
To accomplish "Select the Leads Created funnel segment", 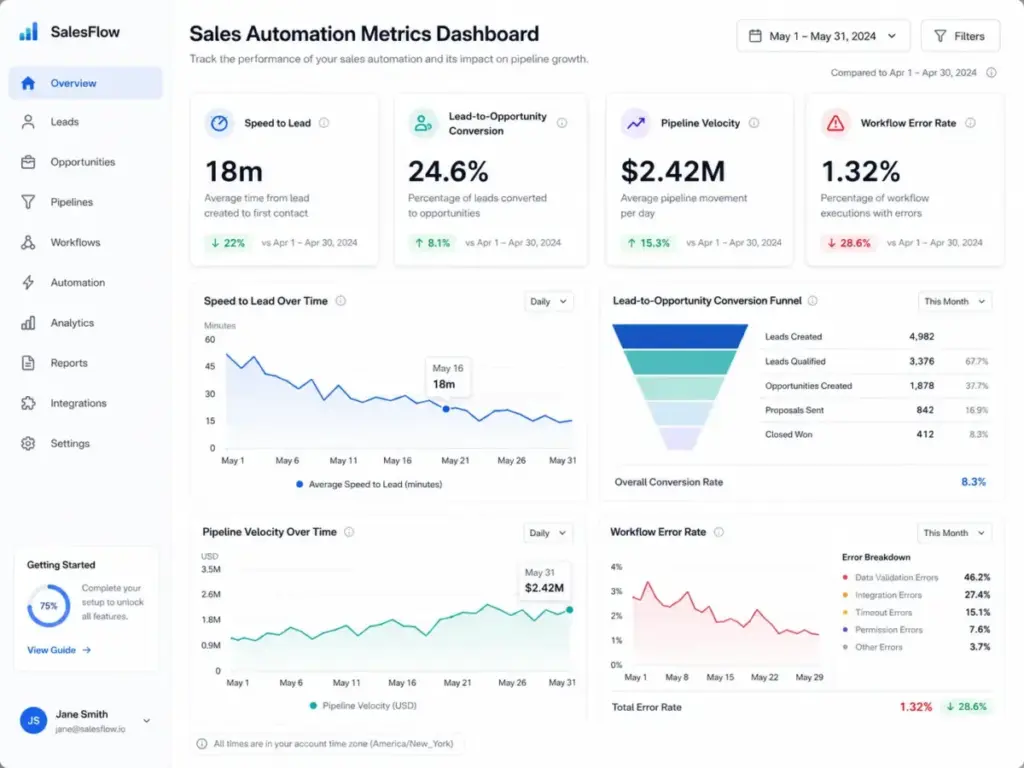I will 680,336.
